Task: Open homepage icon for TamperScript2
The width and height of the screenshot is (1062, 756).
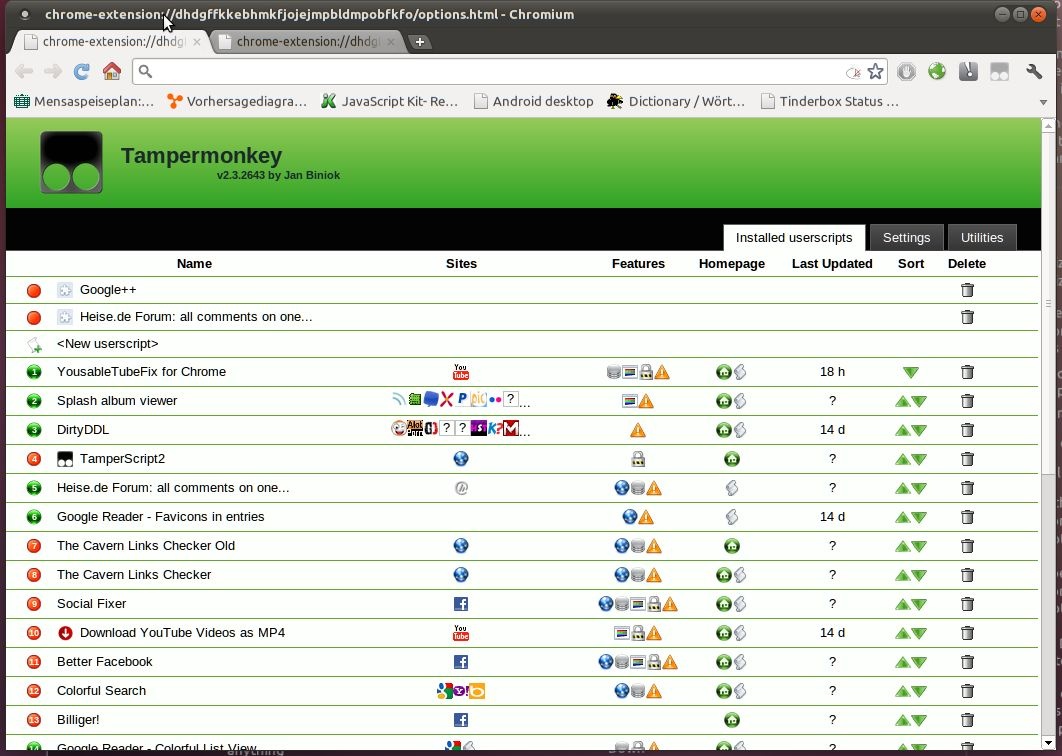Action: pyautogui.click(x=731, y=459)
